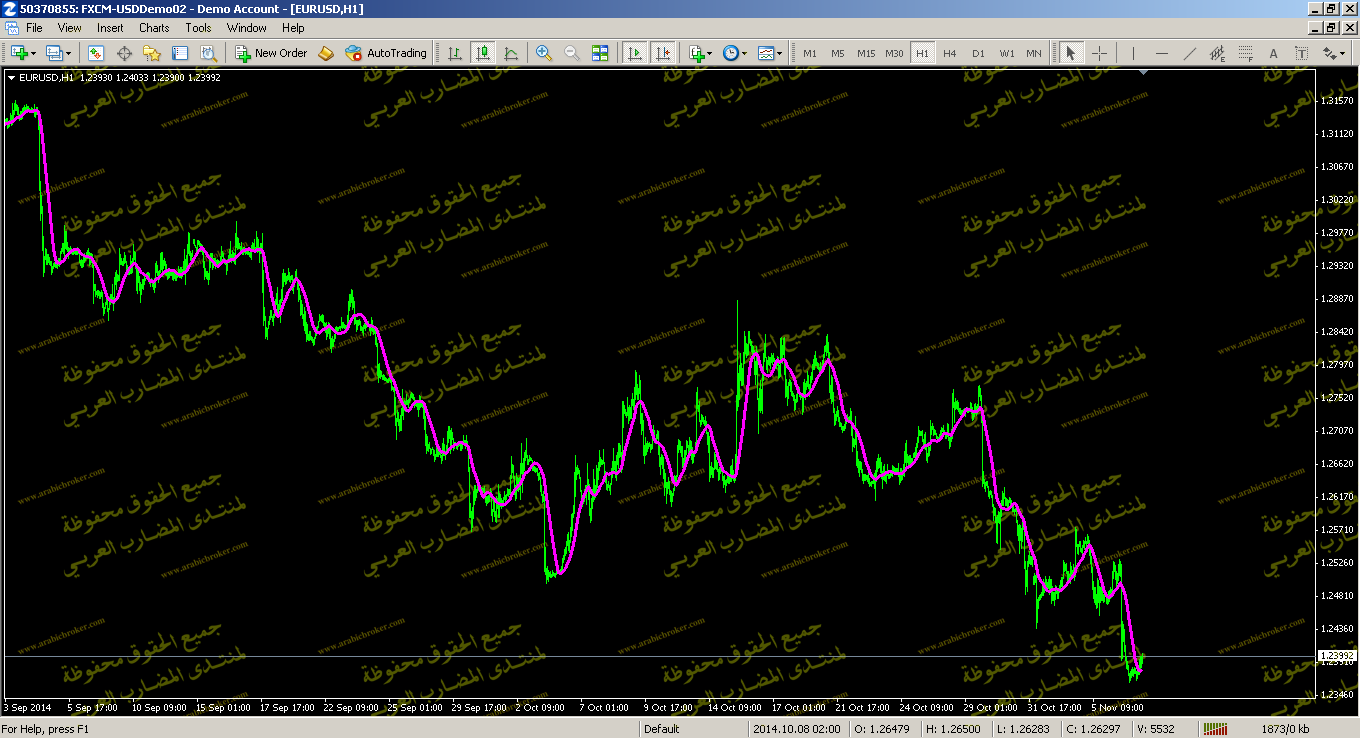1360x738 pixels.
Task: Toggle the Terminal panel icon
Action: pos(180,53)
